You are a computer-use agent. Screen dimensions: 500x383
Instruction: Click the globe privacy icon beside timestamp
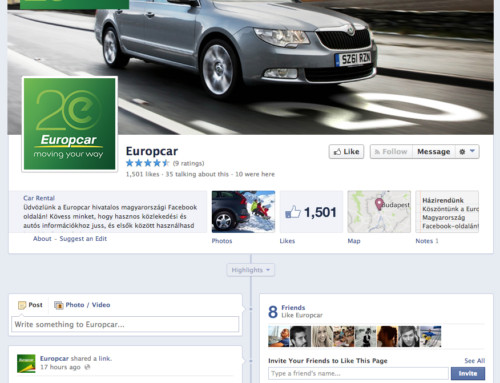coord(87,367)
